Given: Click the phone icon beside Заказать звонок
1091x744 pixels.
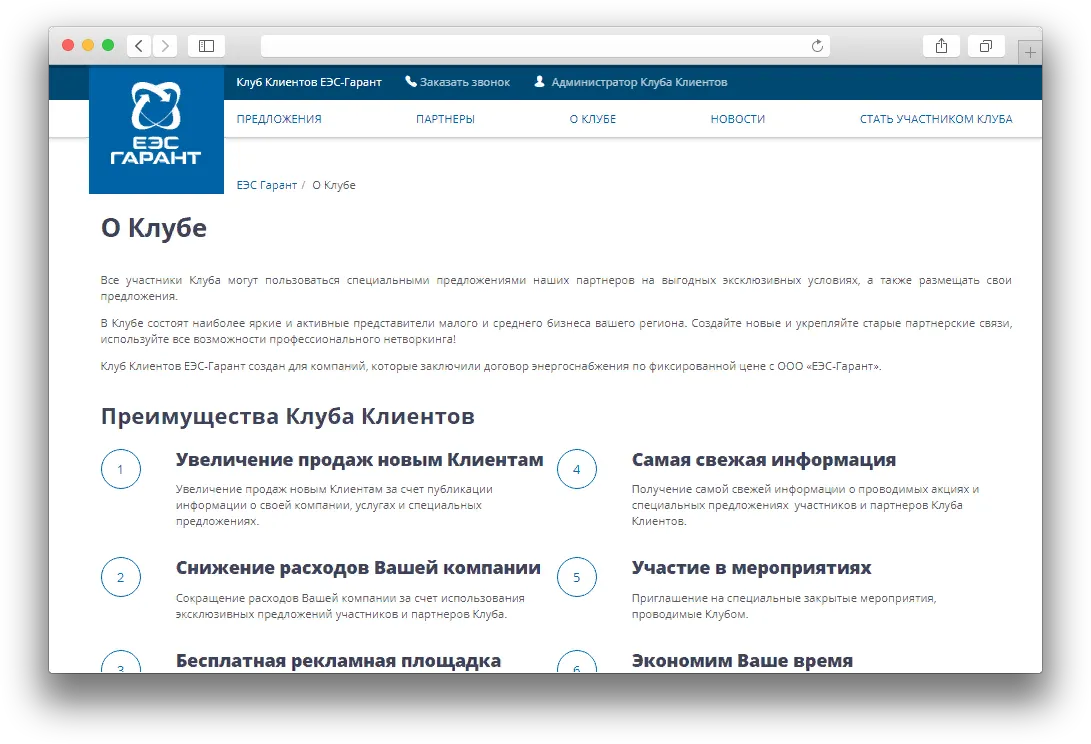Looking at the screenshot, I should 411,81.
